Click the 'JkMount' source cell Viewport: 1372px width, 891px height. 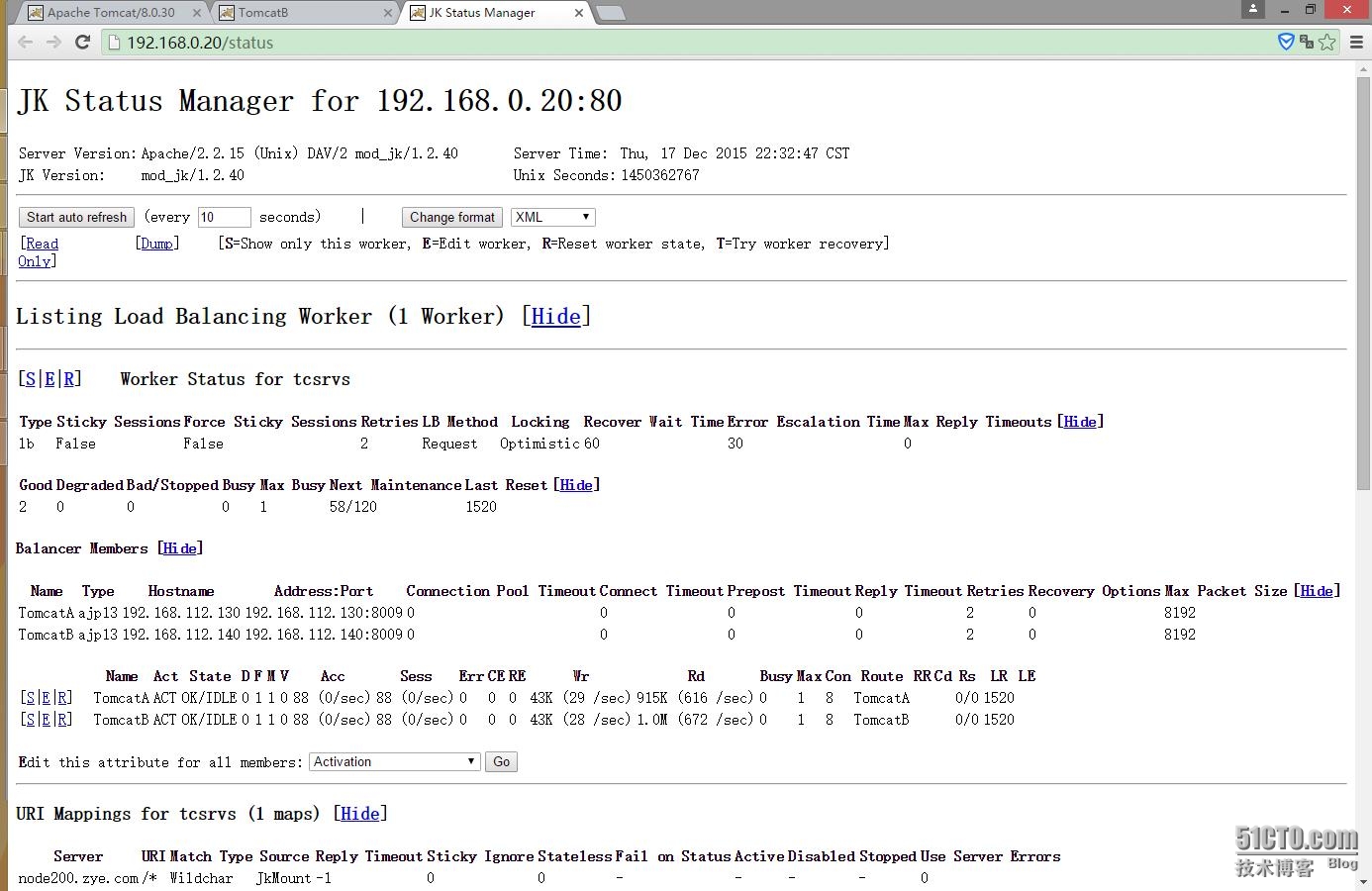284,878
